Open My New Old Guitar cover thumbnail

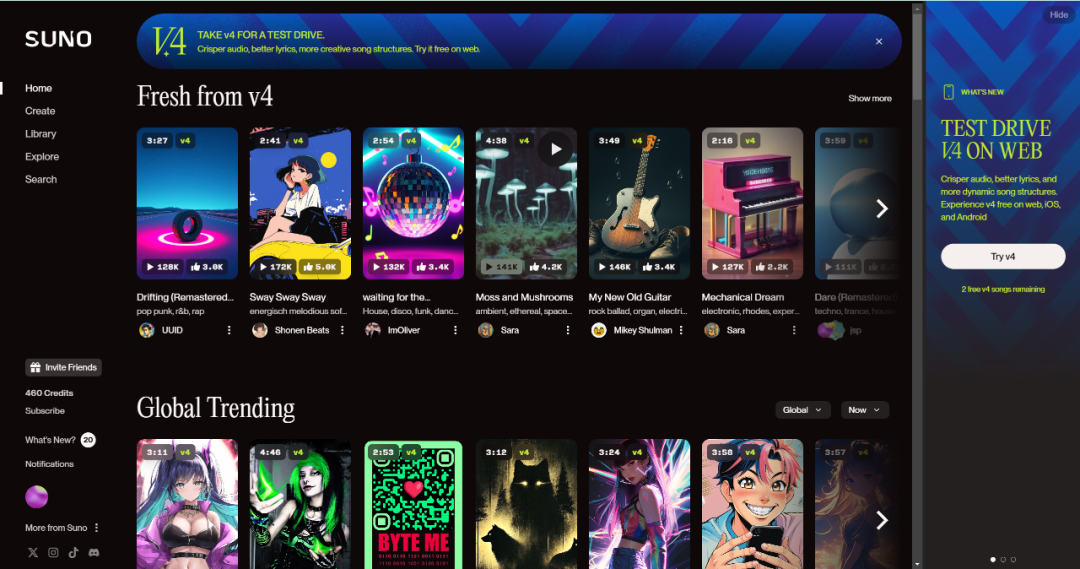tap(639, 203)
